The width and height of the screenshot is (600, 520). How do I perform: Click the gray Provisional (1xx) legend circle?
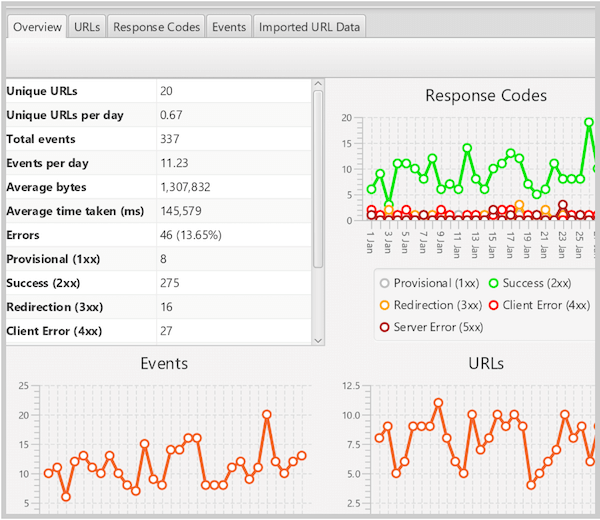383,283
